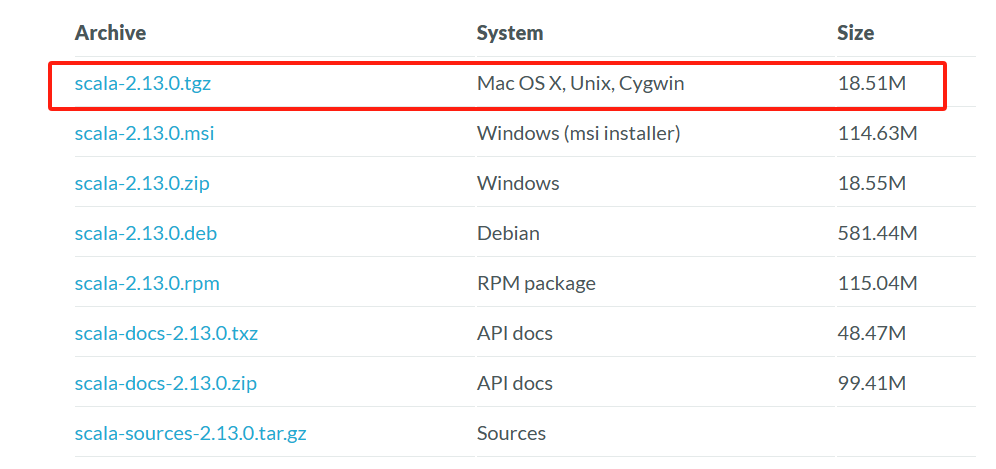The width and height of the screenshot is (996, 469).
Task: Click the 115.04M size value
Action: pos(877,283)
